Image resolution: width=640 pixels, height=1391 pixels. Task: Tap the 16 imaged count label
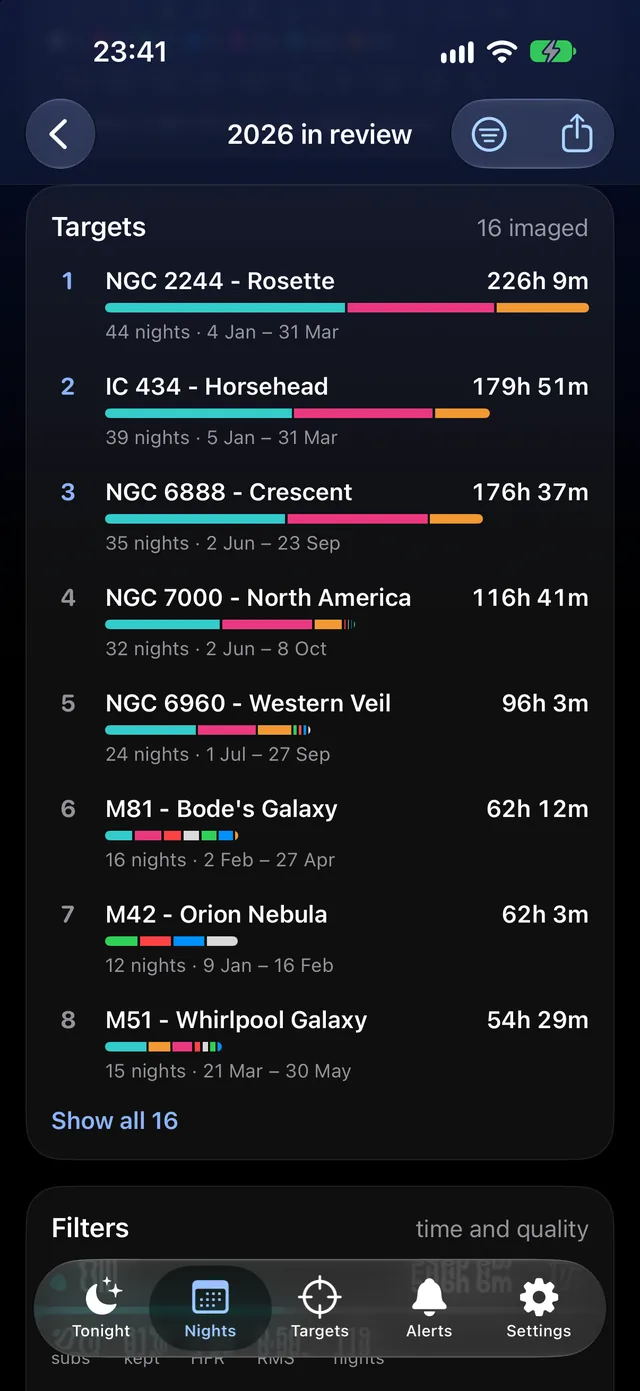pos(532,228)
